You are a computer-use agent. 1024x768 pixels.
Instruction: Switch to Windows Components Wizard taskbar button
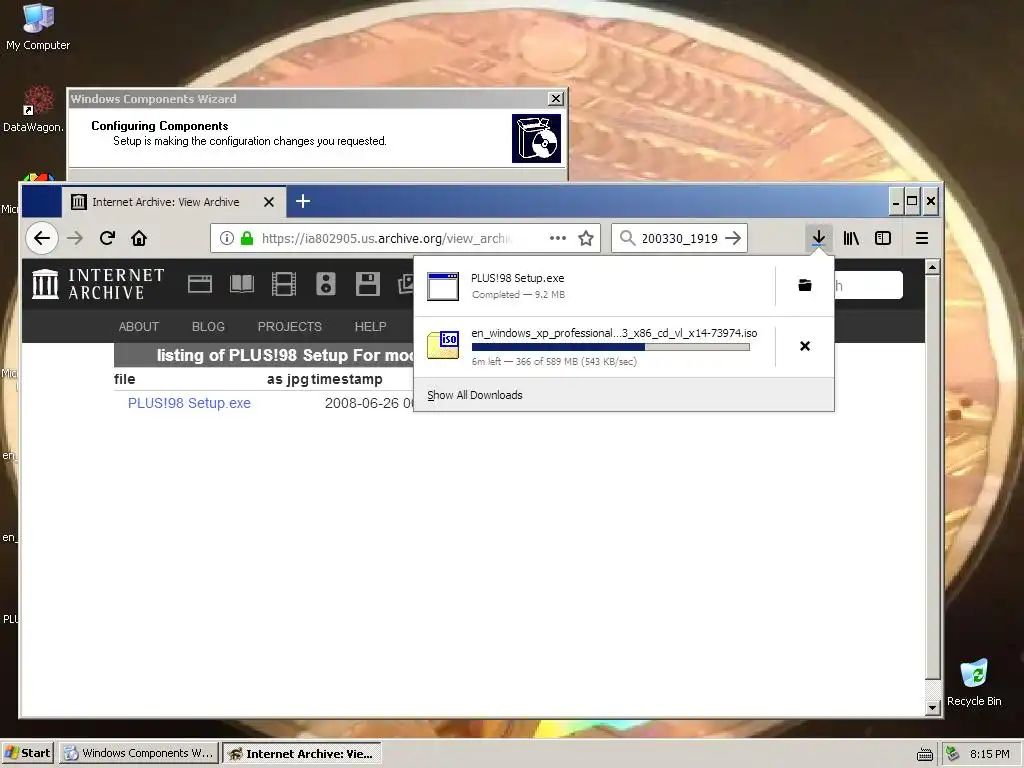pyautogui.click(x=139, y=753)
